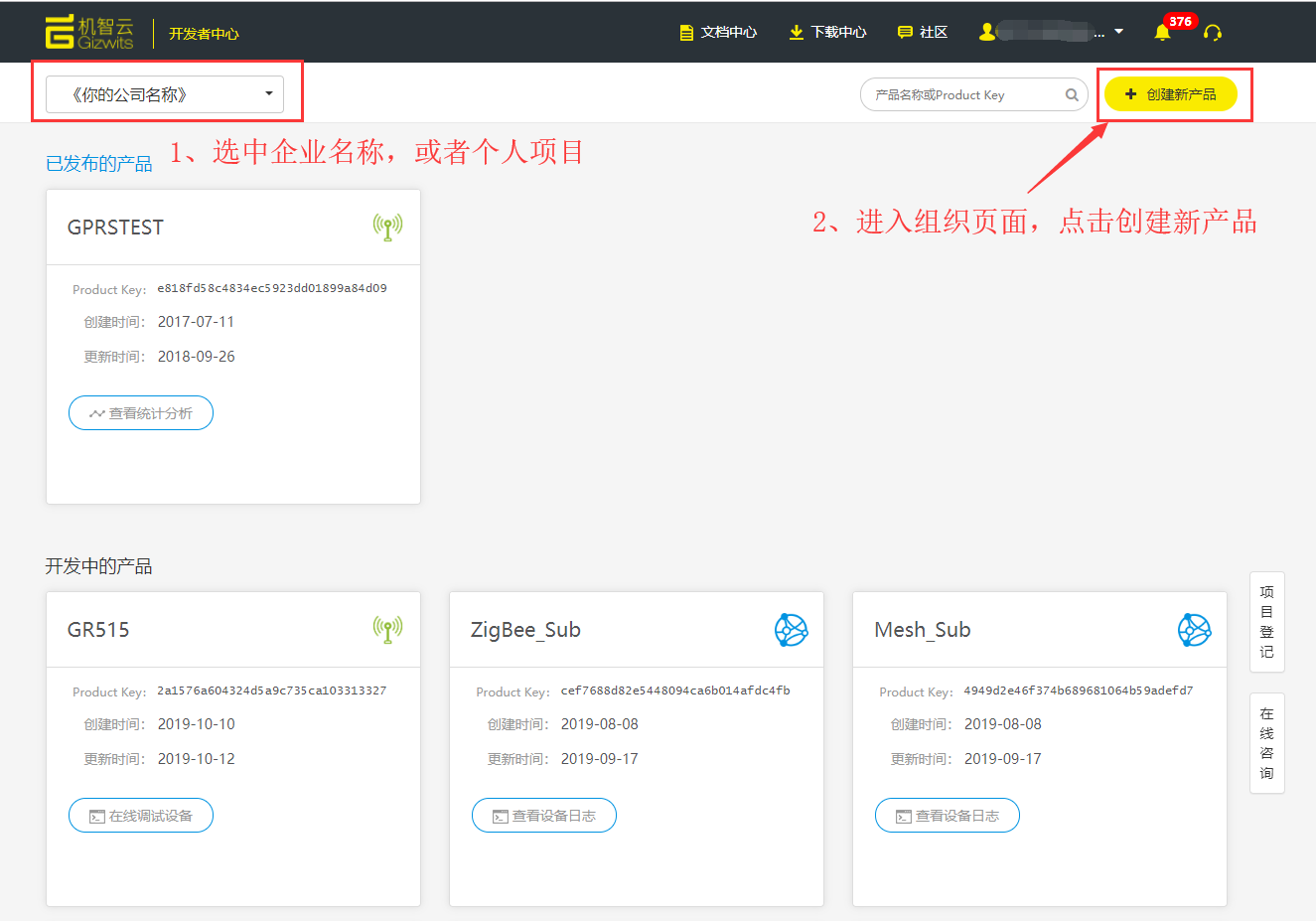The width and height of the screenshot is (1316, 921).
Task: Click the Mesh_Sub network icon
Action: [x=1194, y=630]
